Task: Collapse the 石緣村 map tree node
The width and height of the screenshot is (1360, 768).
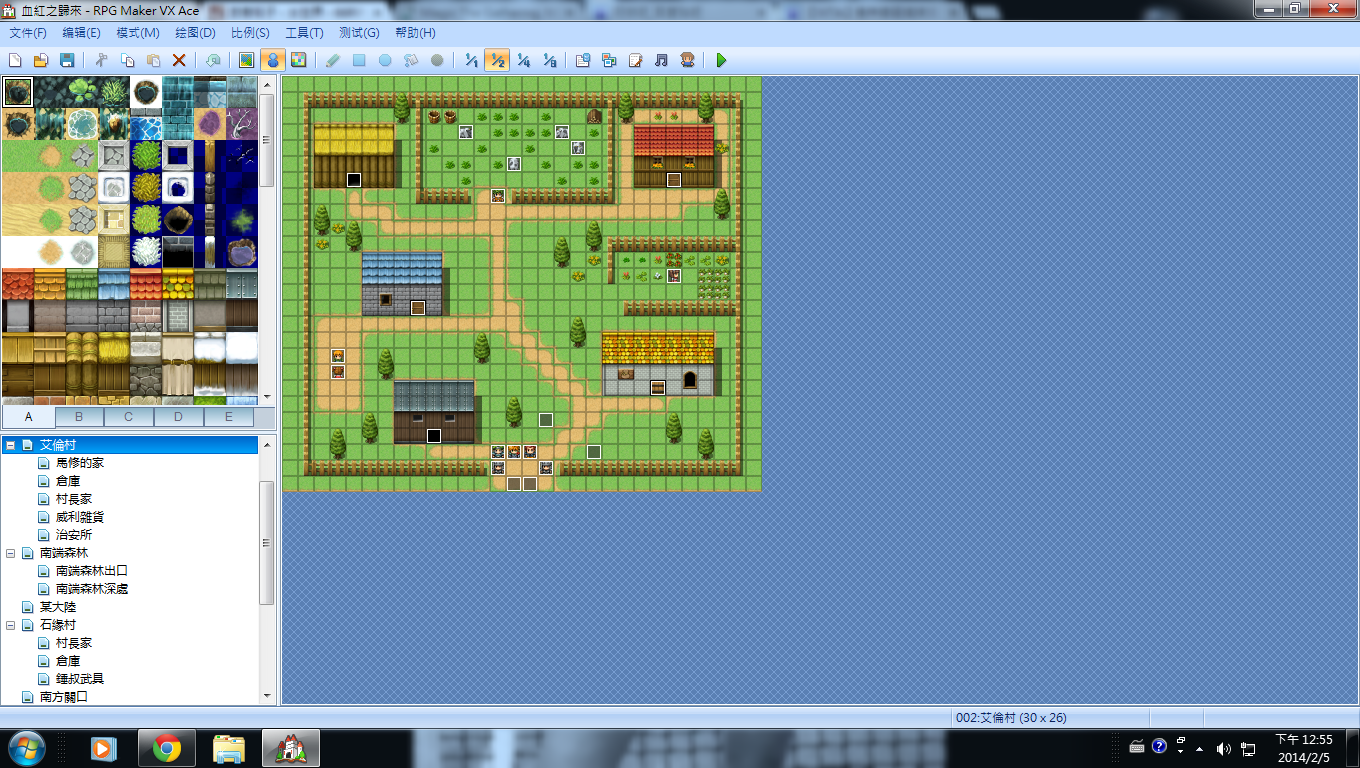Action: 10,625
